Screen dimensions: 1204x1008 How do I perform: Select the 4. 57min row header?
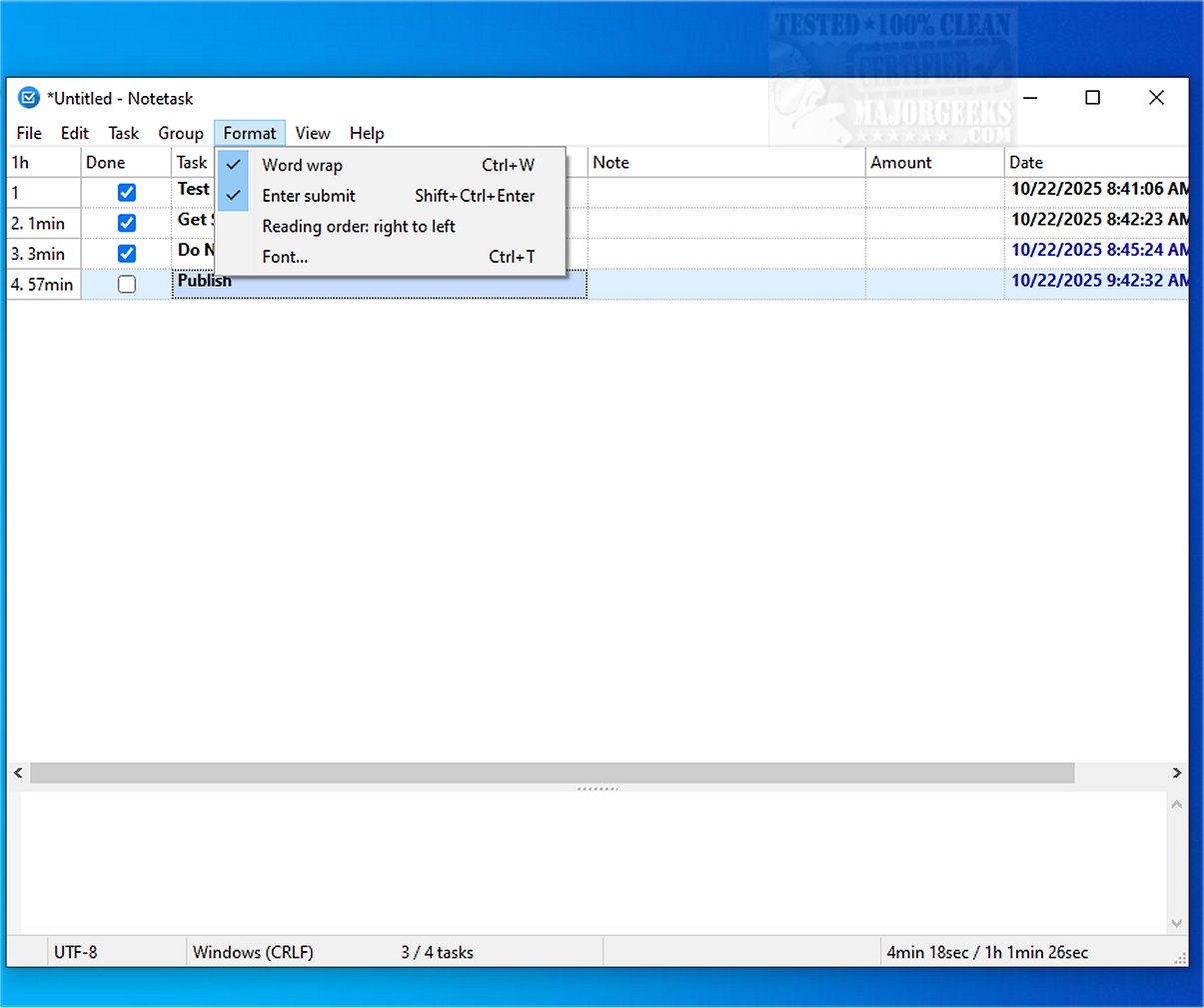pos(44,285)
